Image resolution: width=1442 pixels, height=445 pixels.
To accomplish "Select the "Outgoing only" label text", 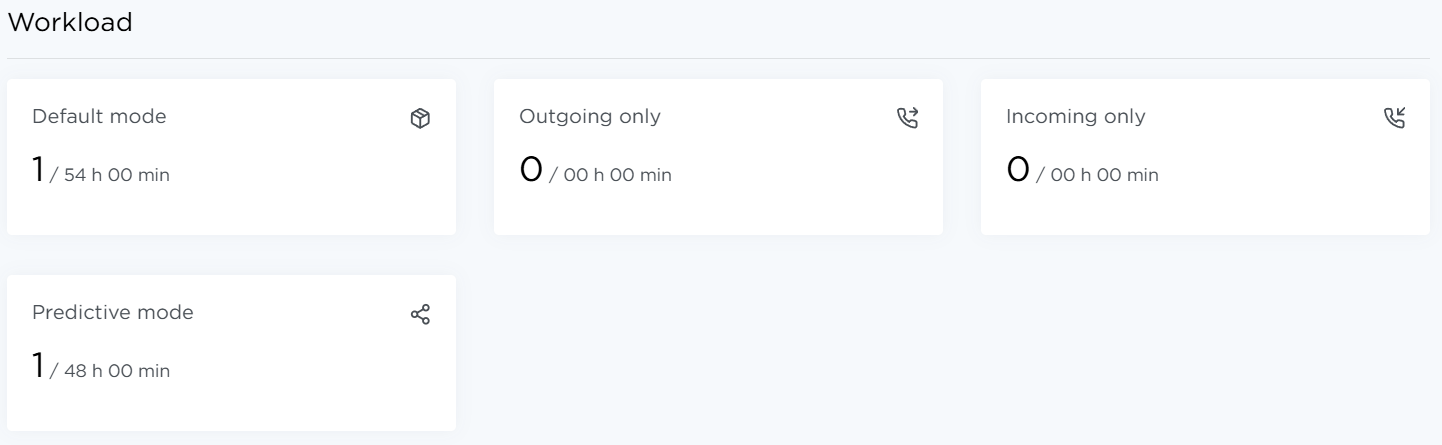I will pyautogui.click(x=589, y=117).
